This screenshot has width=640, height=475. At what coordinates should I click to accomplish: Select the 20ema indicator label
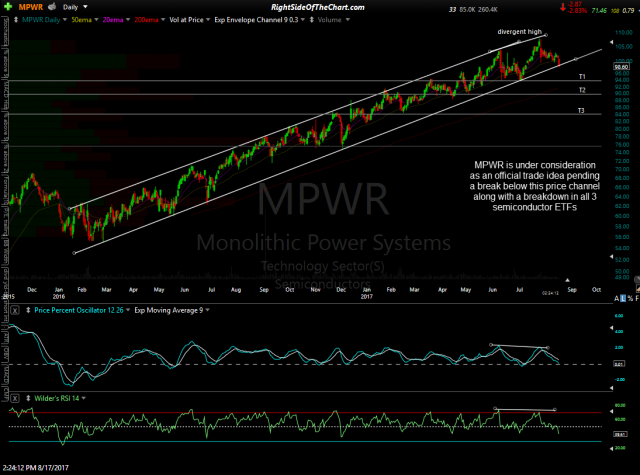pyautogui.click(x=113, y=20)
